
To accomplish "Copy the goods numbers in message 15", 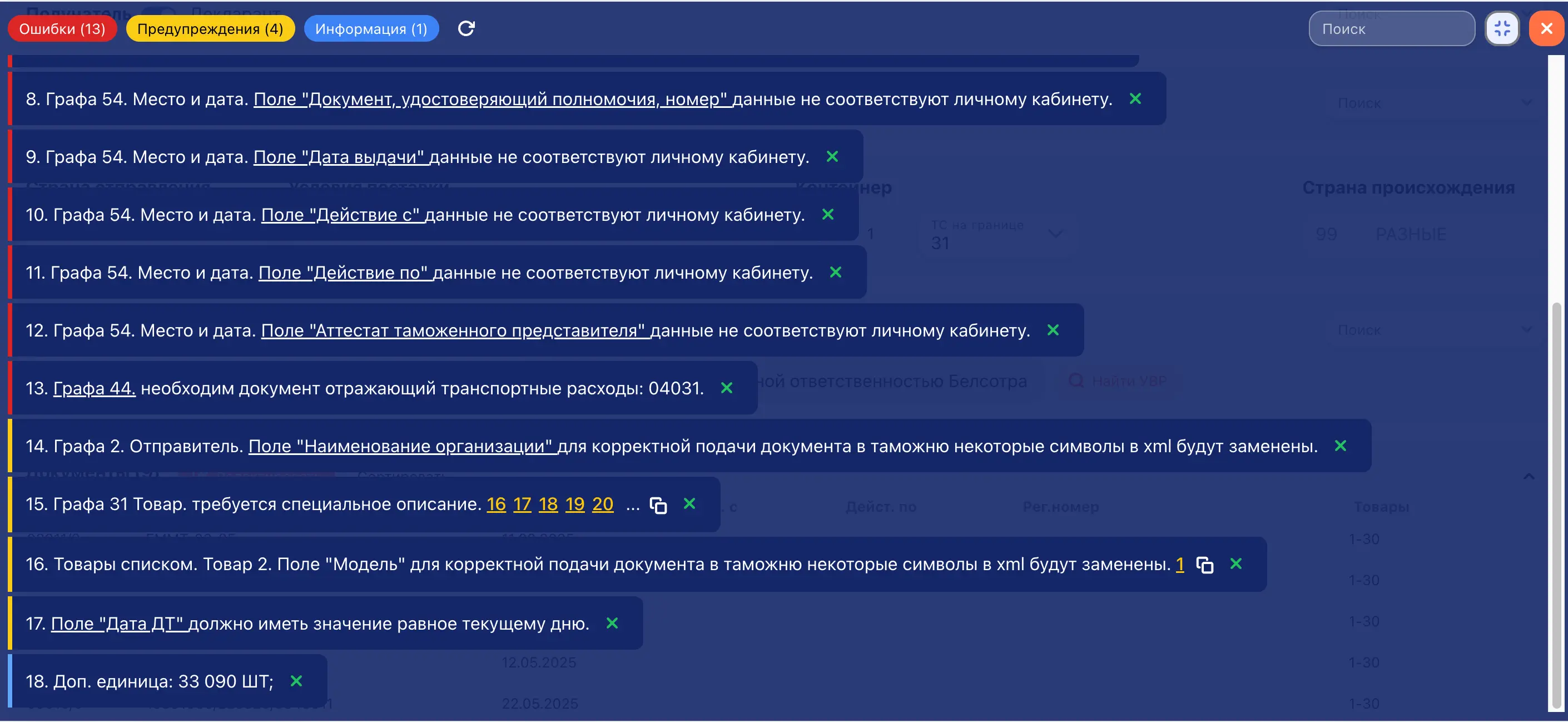I will pyautogui.click(x=658, y=505).
